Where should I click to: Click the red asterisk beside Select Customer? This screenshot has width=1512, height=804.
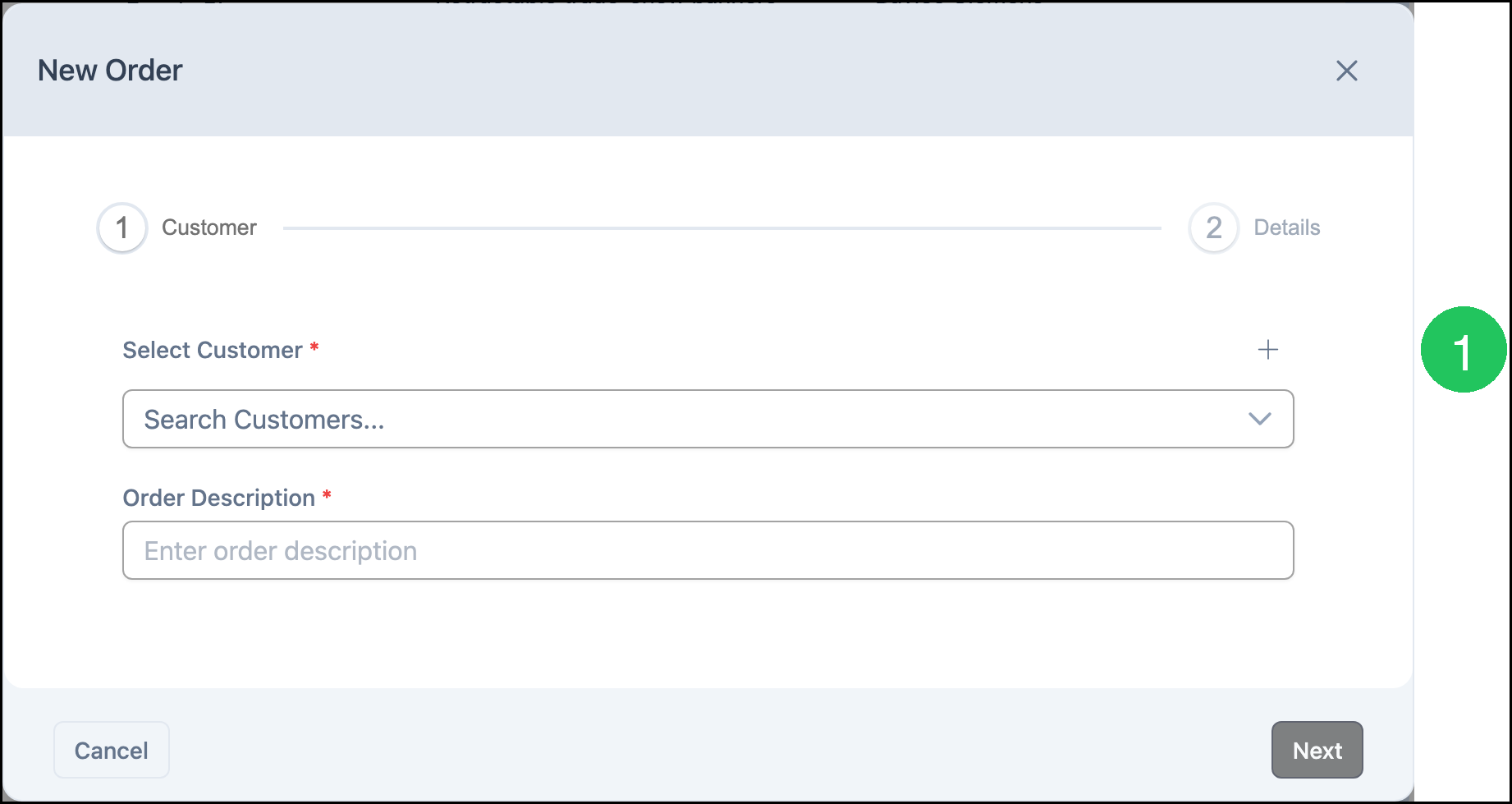[x=314, y=347]
